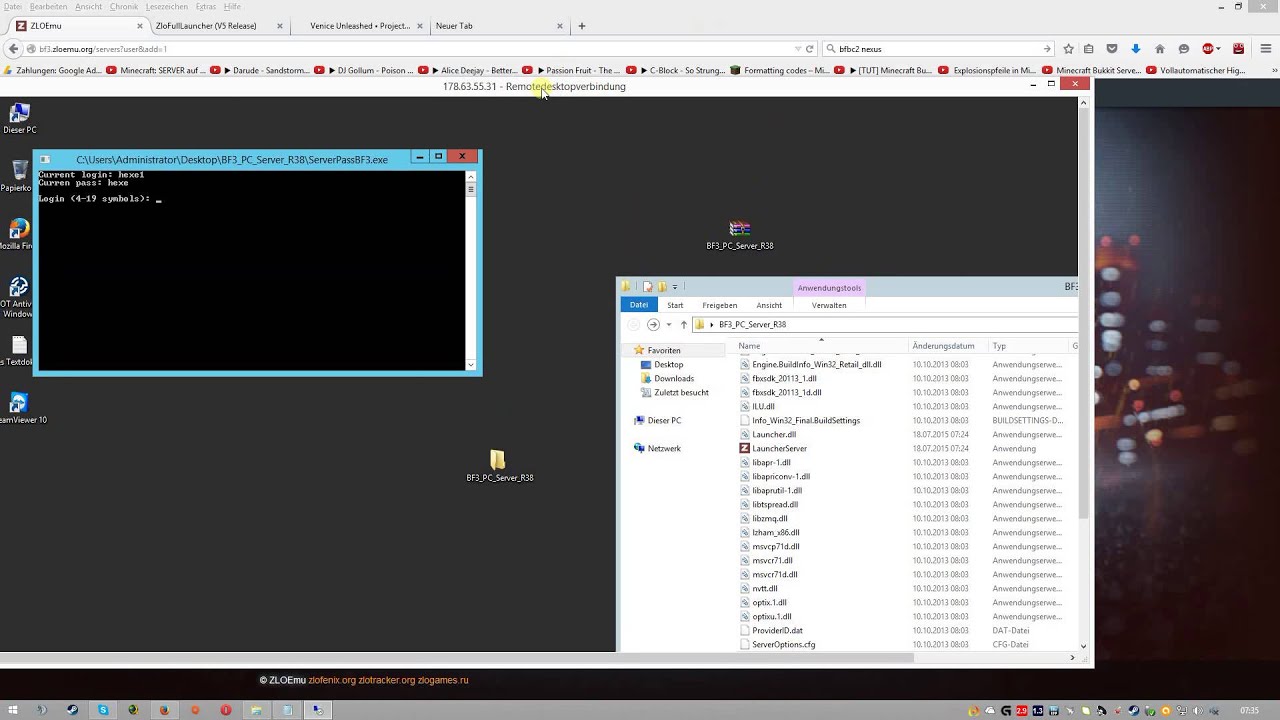Click the console window vertical scrollbar

pos(471,270)
